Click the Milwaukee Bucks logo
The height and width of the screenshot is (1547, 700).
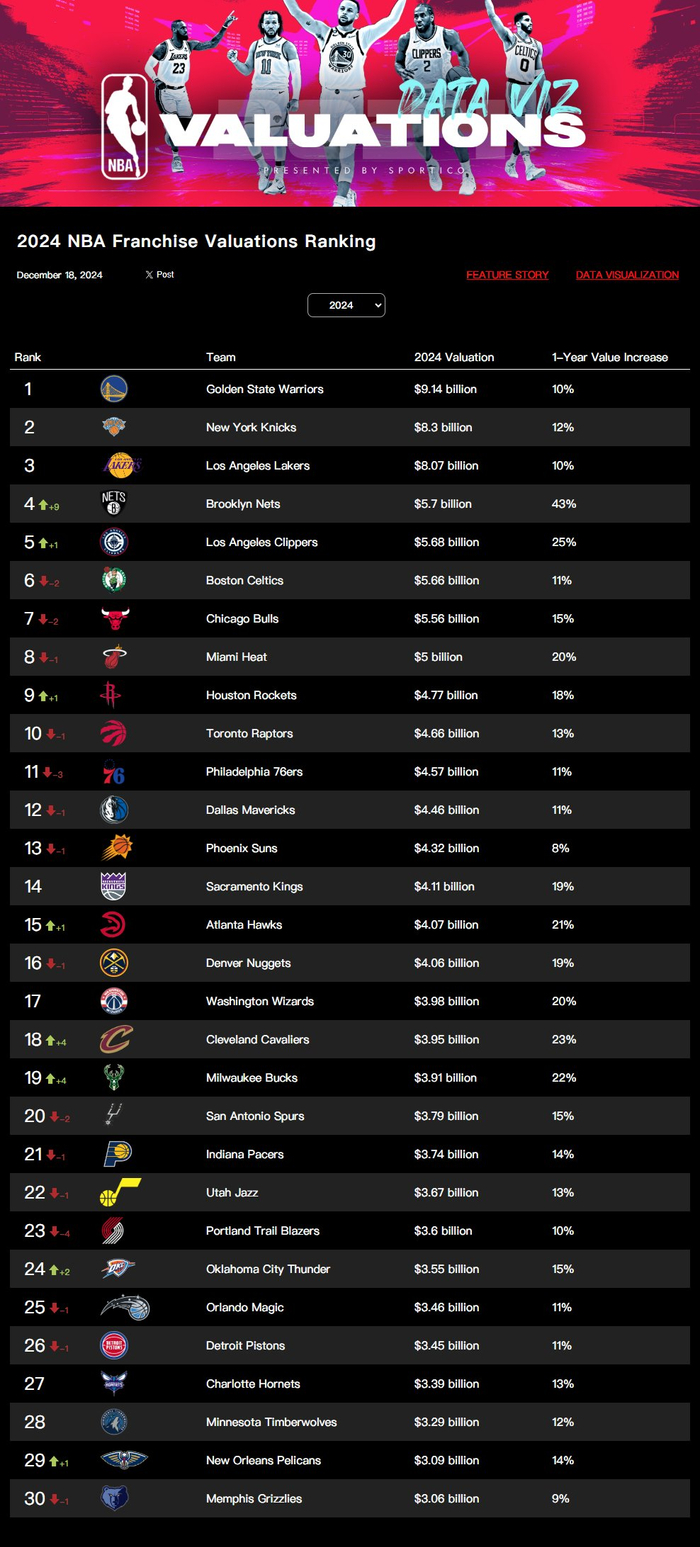[113, 1078]
